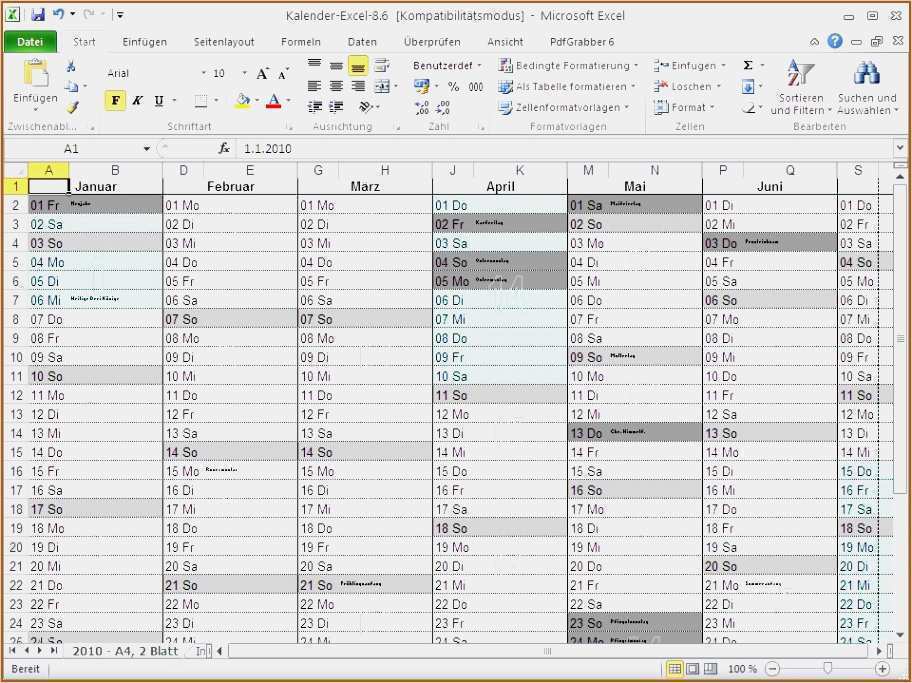Apply accounting number format icon
This screenshot has width=912, height=683.
tap(421, 86)
